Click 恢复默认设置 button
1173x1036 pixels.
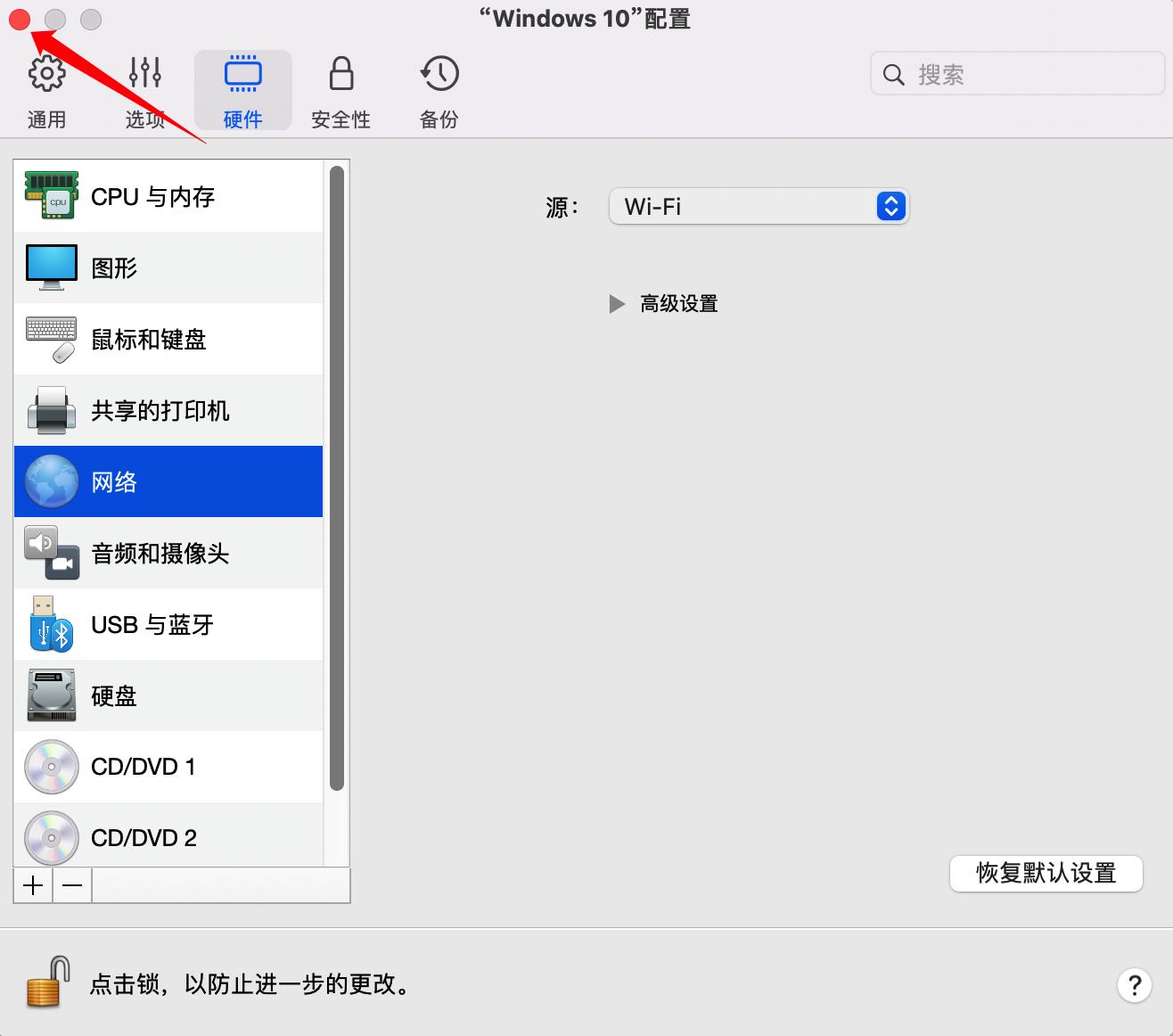pos(1046,874)
